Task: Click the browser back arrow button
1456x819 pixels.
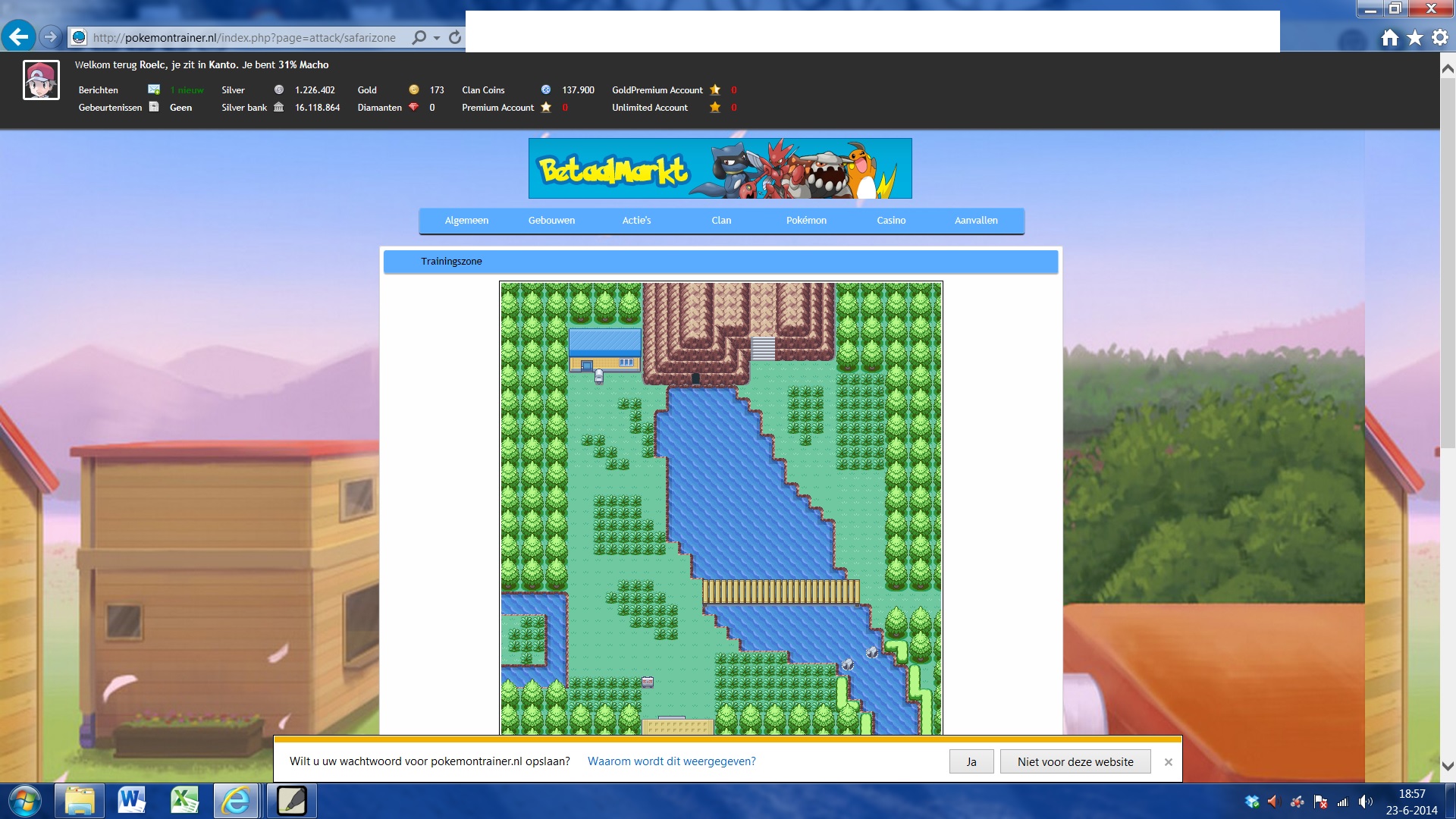Action: (18, 36)
